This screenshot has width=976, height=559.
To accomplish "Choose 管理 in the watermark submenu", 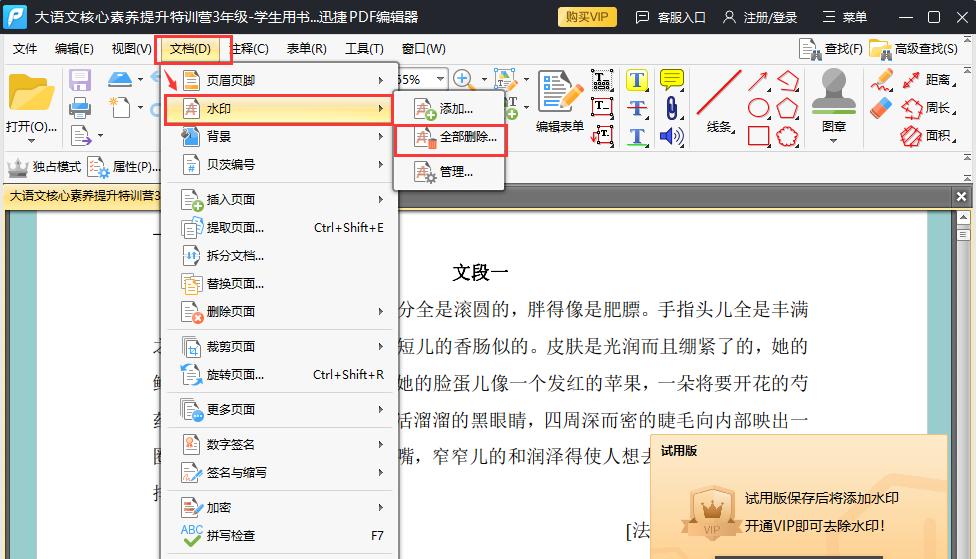I will pyautogui.click(x=450, y=172).
